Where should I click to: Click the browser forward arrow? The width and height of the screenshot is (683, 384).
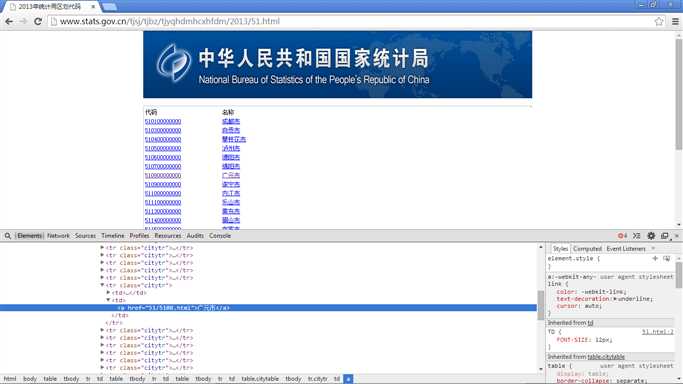[x=24, y=21]
